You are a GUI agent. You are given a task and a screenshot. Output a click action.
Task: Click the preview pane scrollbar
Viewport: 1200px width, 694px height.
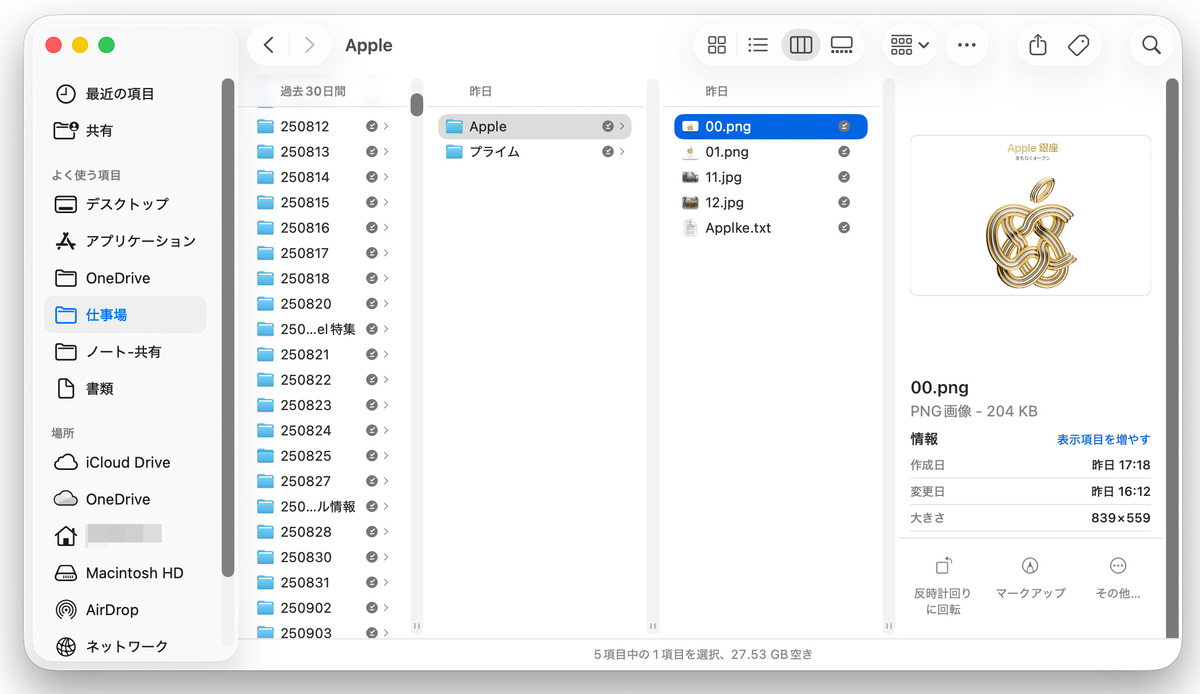click(1172, 358)
